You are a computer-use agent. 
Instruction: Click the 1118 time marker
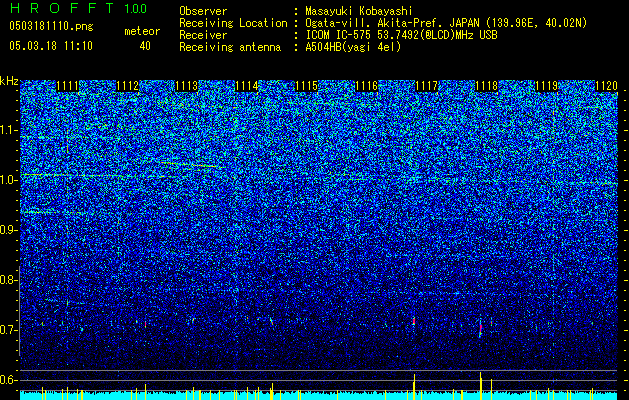(x=486, y=86)
